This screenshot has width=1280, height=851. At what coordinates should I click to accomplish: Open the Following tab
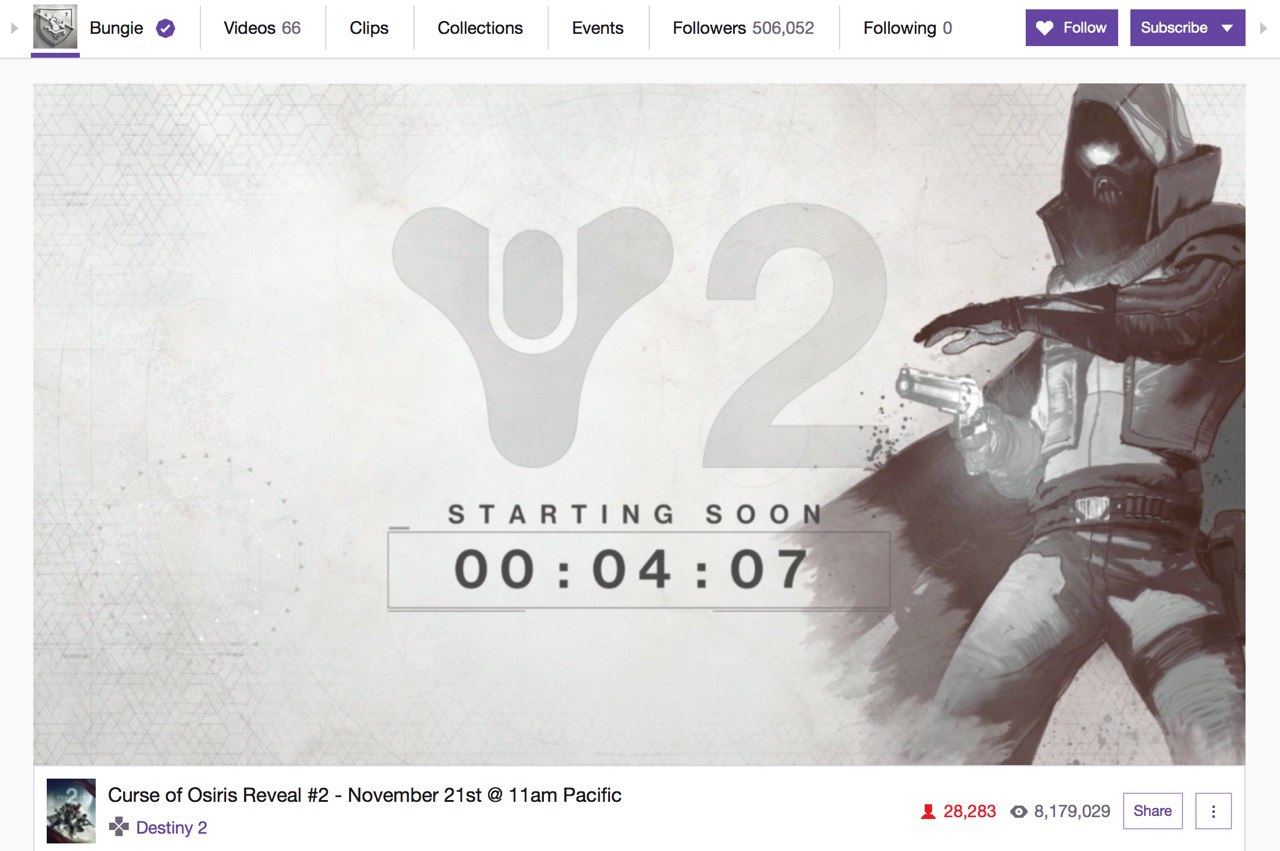(907, 28)
